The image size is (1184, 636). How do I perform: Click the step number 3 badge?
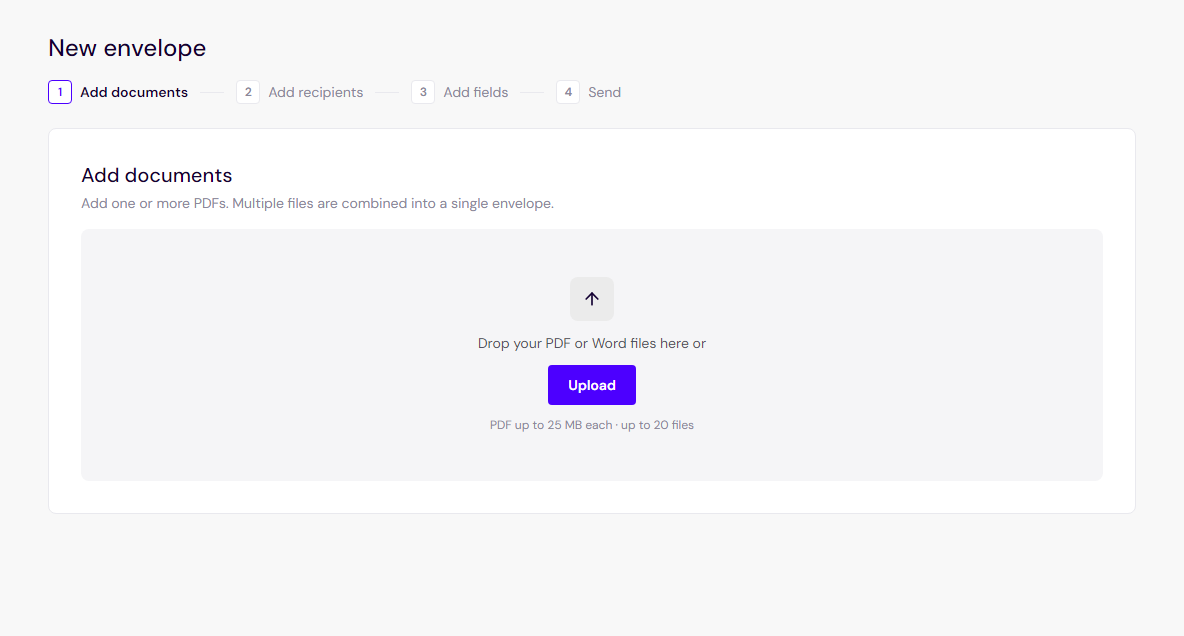(x=423, y=92)
